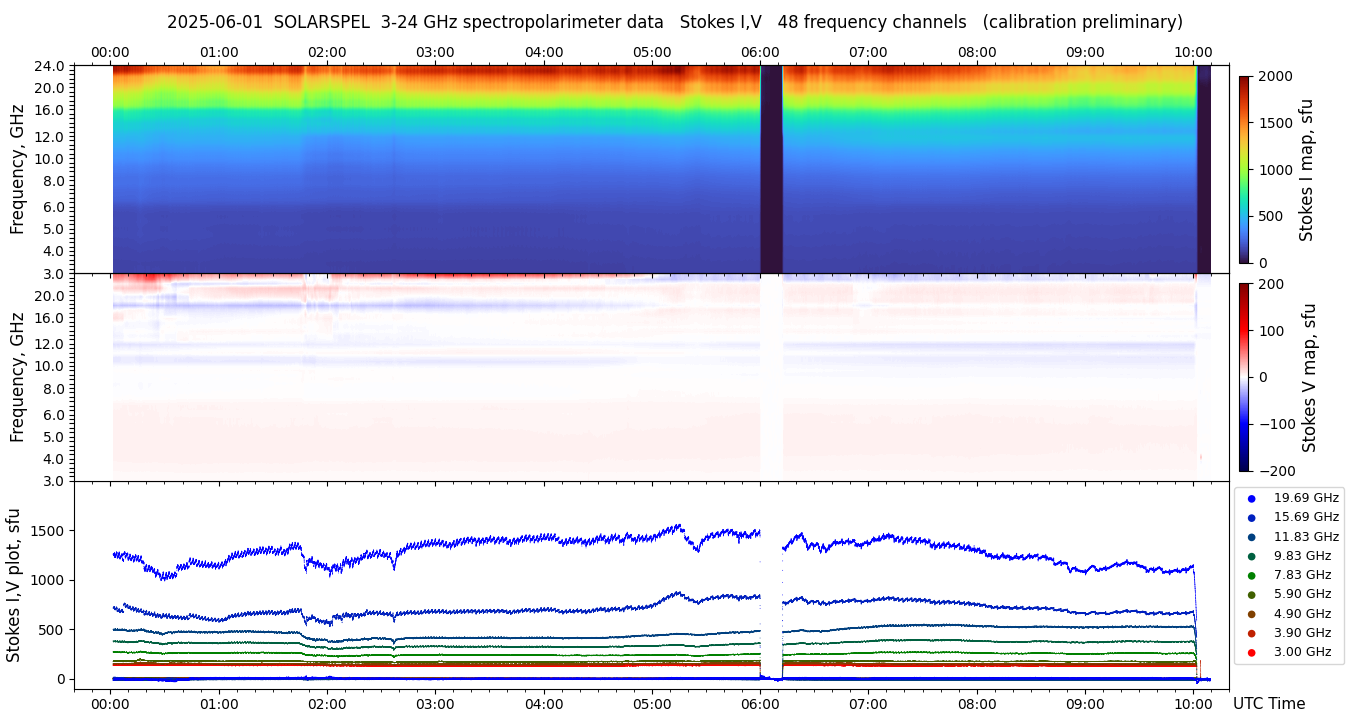Click the plot title text at the top
Image resolution: width=1350 pixels, height=725 pixels.
click(674, 22)
